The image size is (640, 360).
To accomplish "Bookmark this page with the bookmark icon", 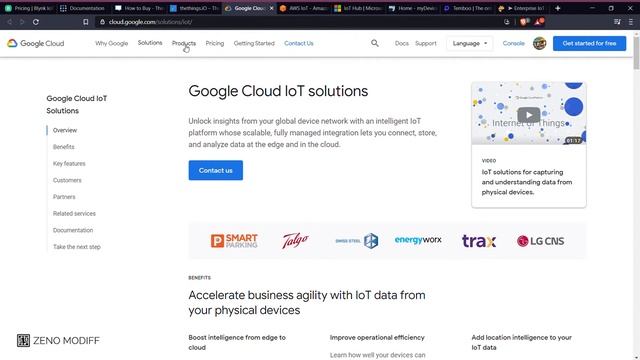I will [86, 22].
